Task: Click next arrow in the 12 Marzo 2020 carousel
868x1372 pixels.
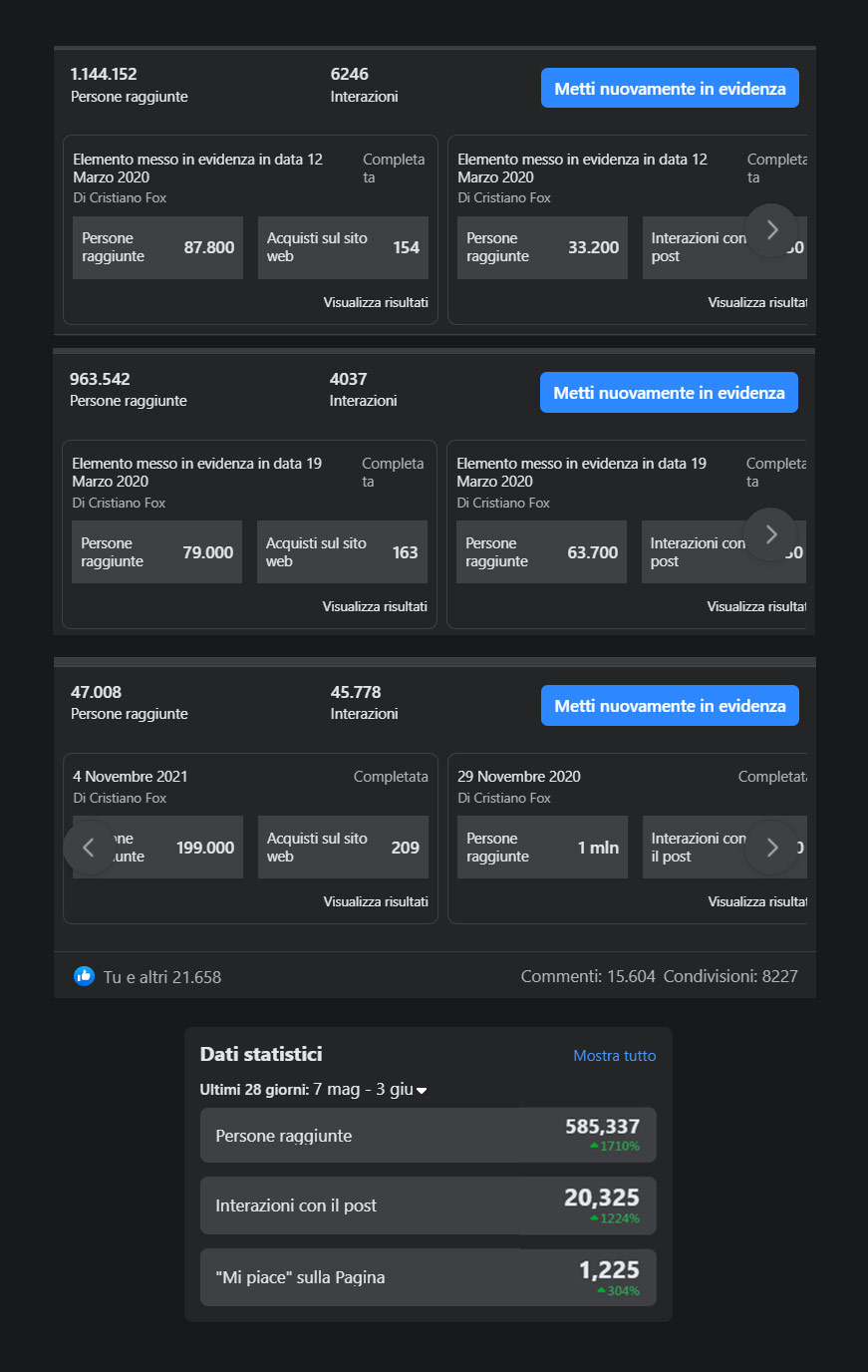Action: (x=771, y=230)
